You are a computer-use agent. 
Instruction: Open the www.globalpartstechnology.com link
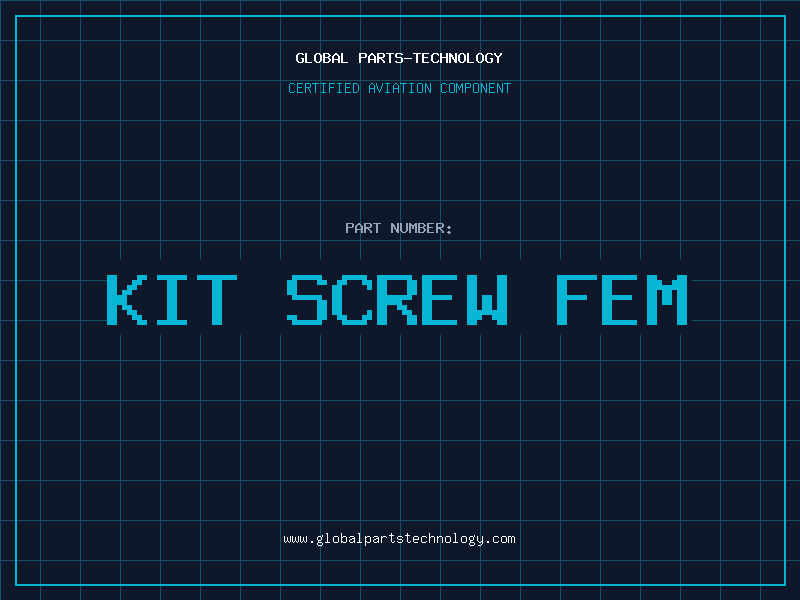399,539
